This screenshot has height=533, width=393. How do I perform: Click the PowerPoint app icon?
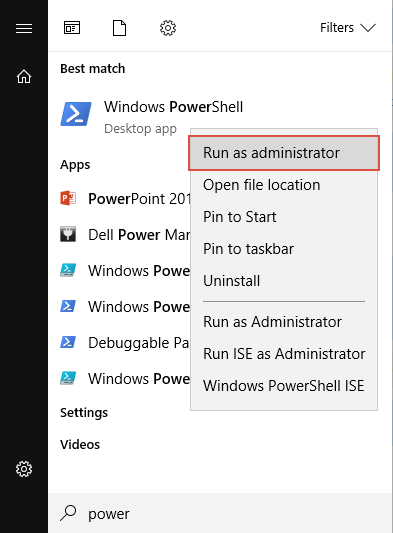tap(68, 199)
